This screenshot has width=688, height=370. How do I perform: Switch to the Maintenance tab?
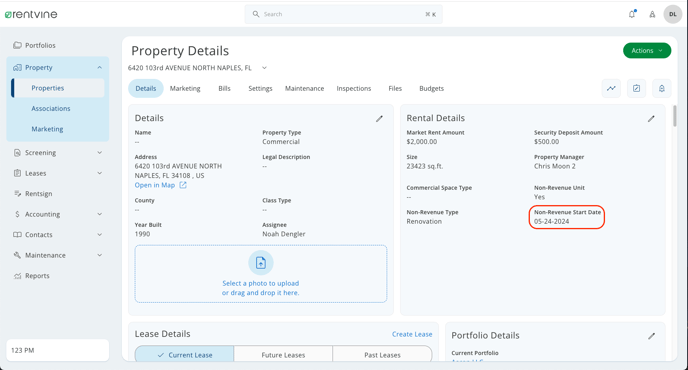coord(305,88)
